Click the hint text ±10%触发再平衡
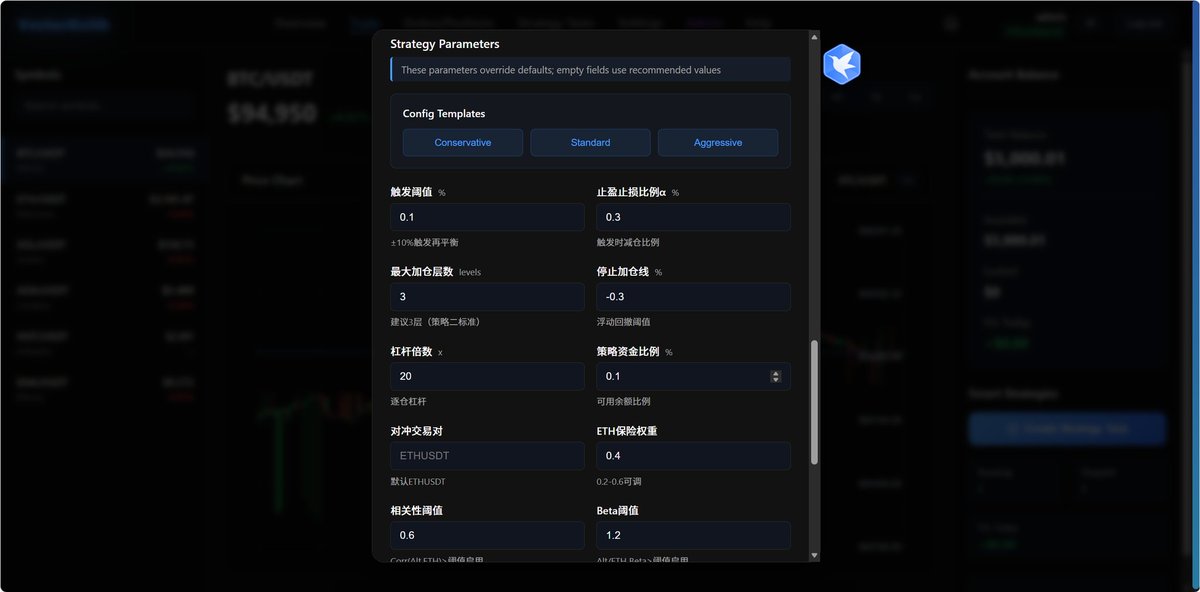Viewport: 1200px width, 592px height. (425, 243)
